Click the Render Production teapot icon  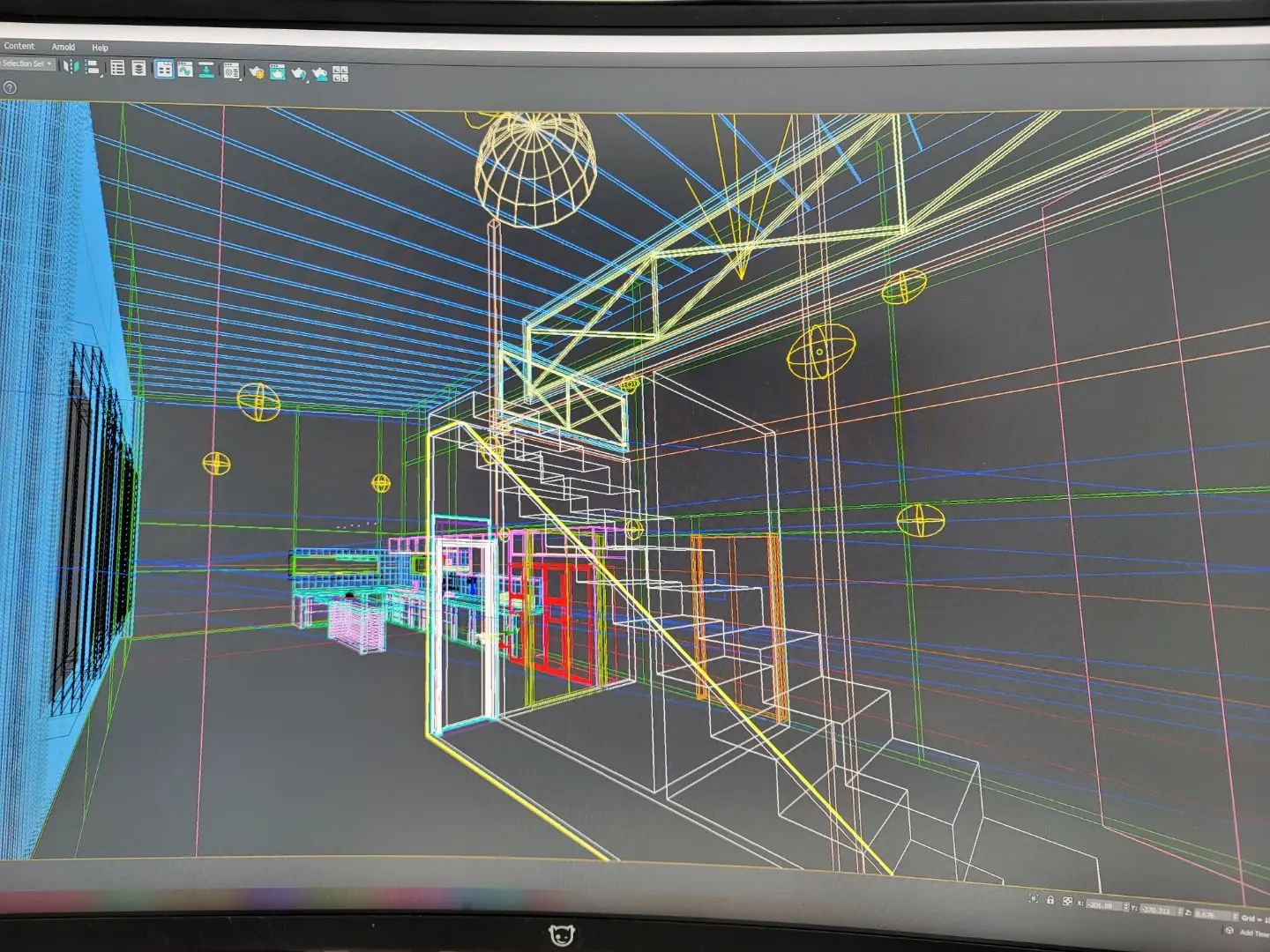299,74
